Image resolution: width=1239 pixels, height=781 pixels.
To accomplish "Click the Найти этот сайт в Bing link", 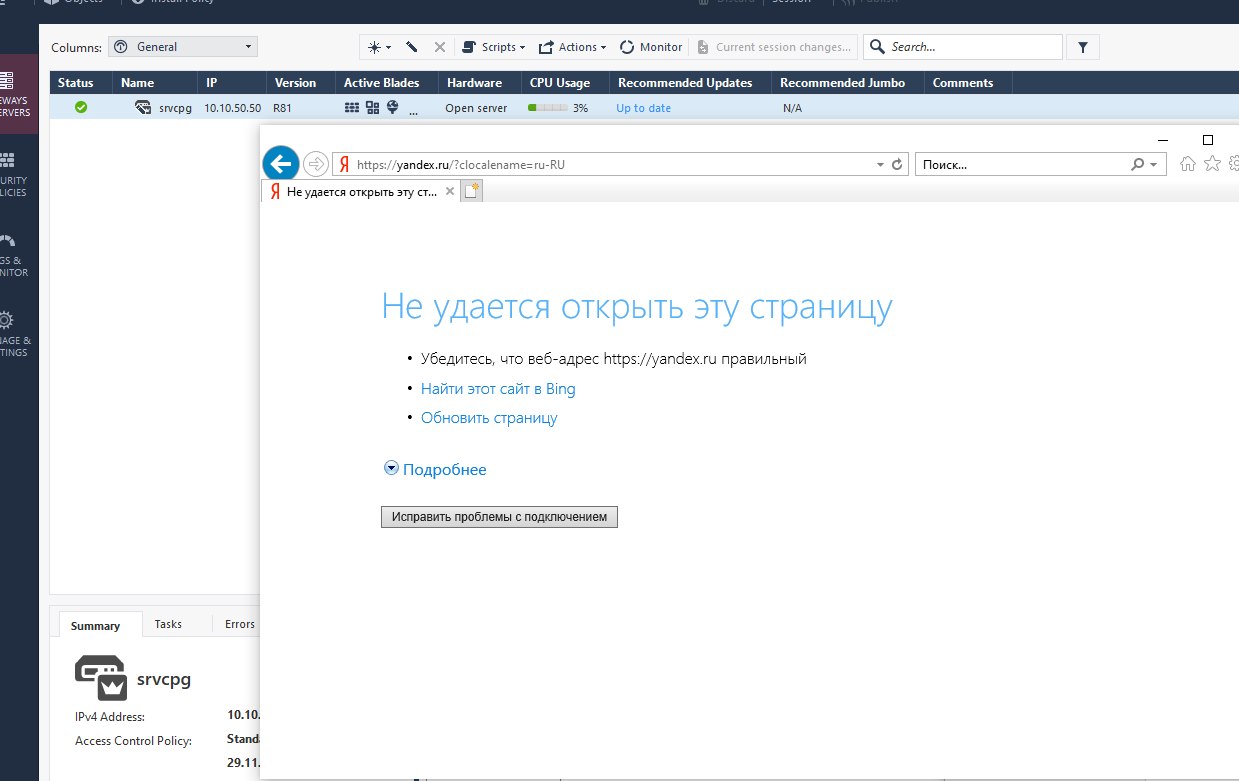I will (x=498, y=389).
